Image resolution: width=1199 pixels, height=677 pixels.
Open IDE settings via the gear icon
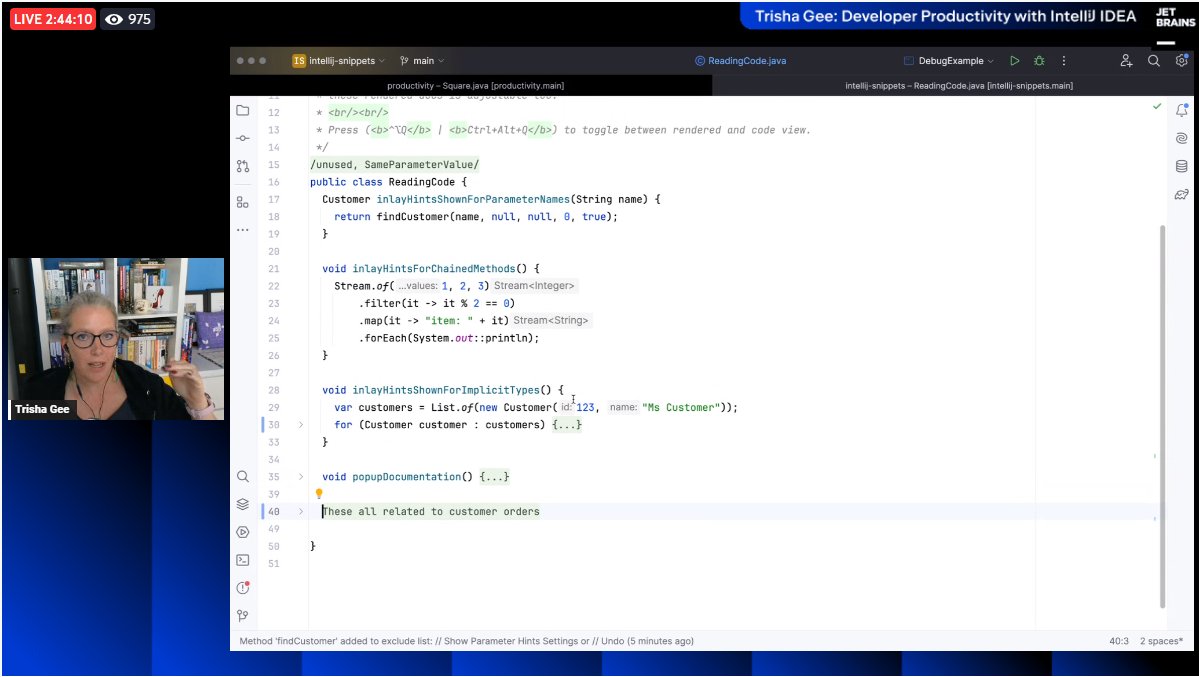pyautogui.click(x=1181, y=60)
